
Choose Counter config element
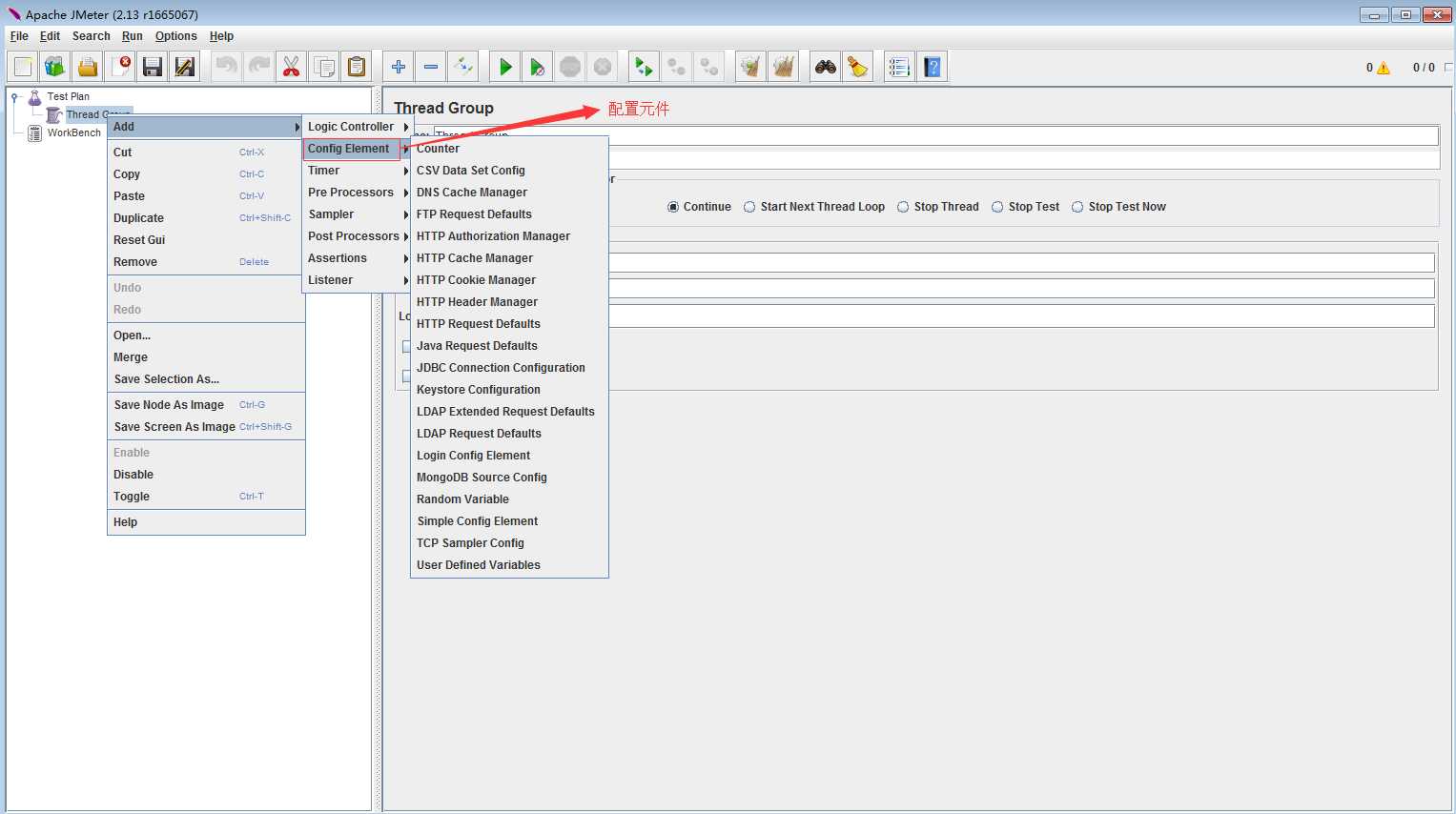[x=509, y=149]
